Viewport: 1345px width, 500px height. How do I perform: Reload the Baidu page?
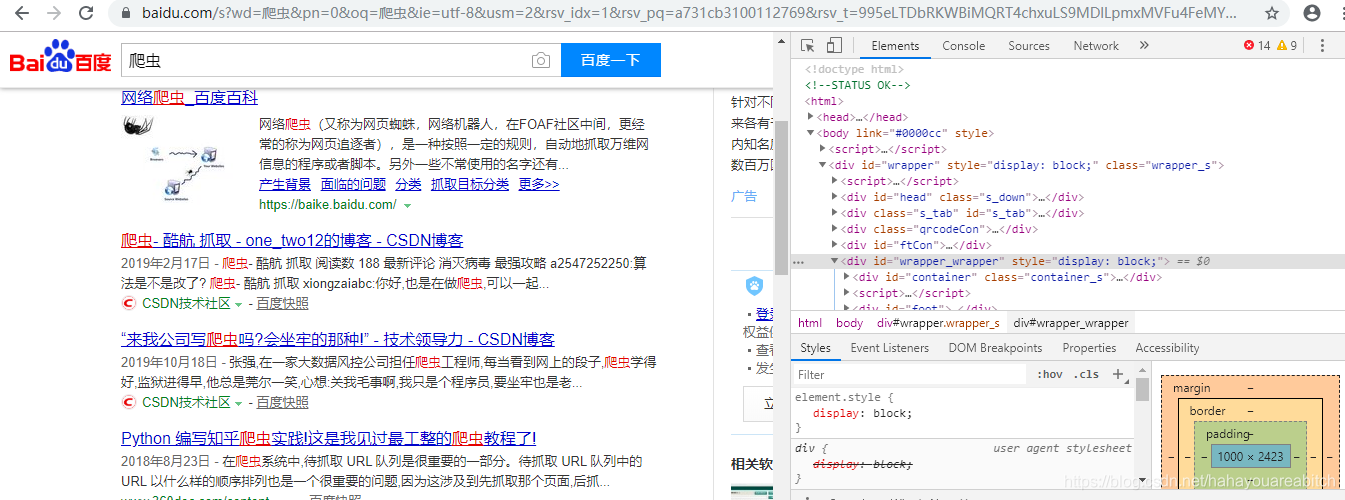tap(87, 14)
